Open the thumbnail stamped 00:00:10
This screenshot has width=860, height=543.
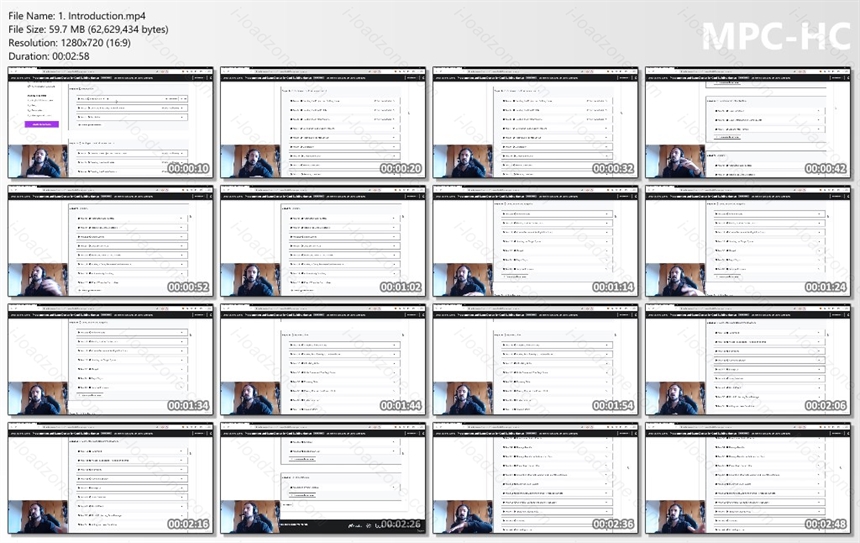click(111, 123)
